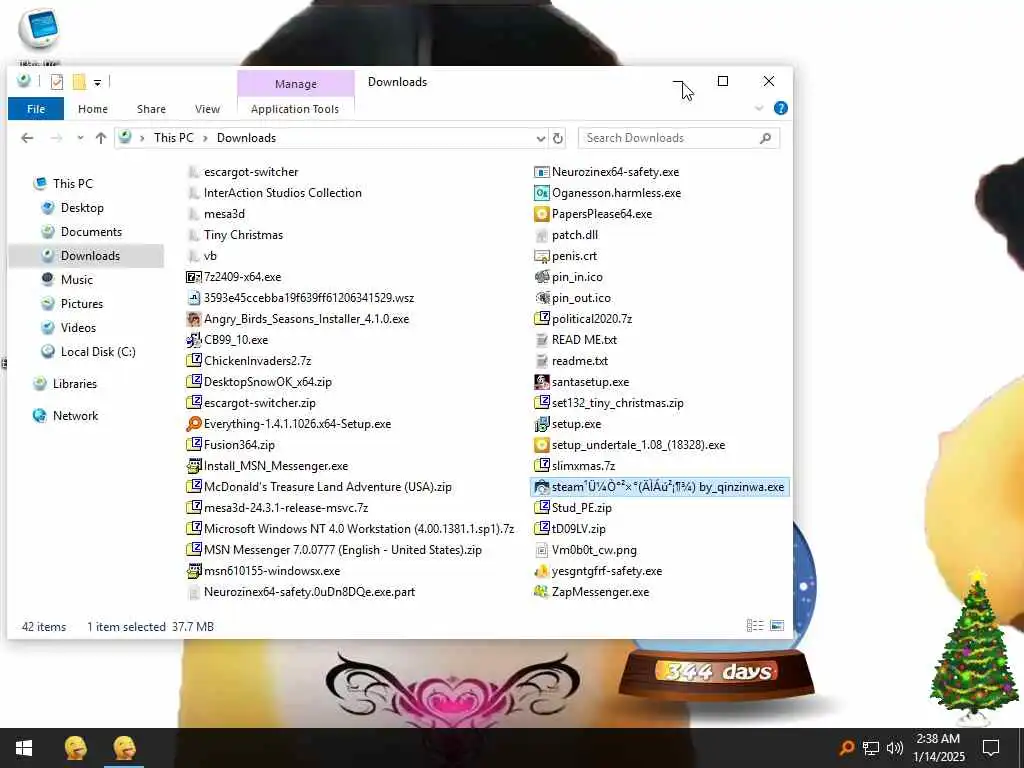Click the Neurozinex64-safety.exe icon

[x=541, y=172]
